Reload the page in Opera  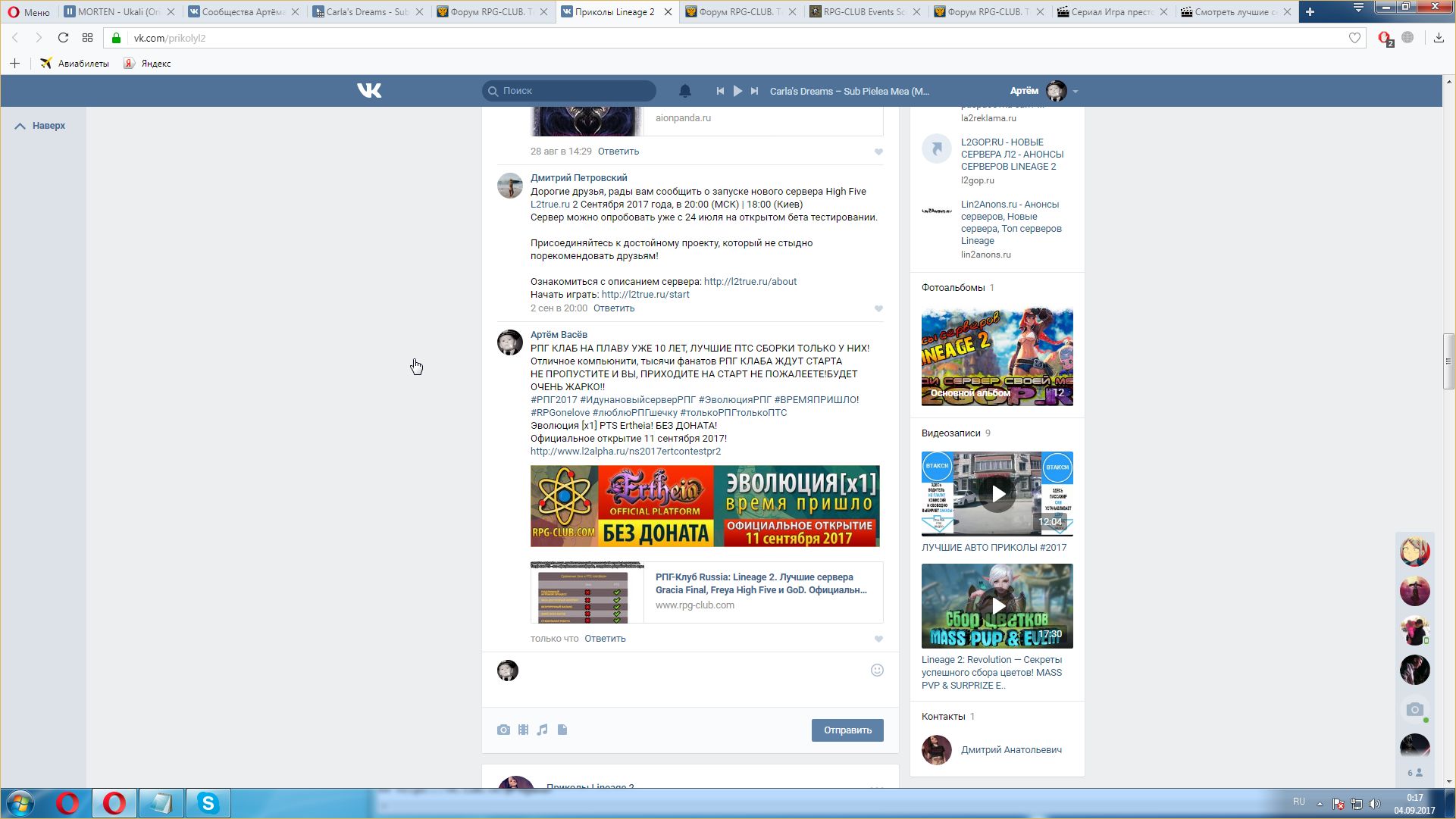coord(63,38)
